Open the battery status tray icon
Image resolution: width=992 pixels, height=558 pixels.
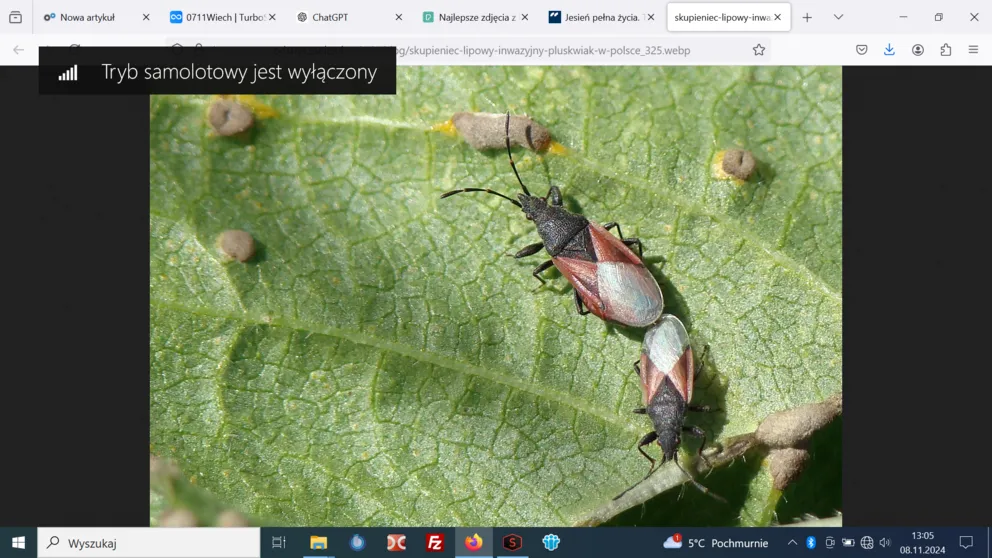click(x=848, y=543)
